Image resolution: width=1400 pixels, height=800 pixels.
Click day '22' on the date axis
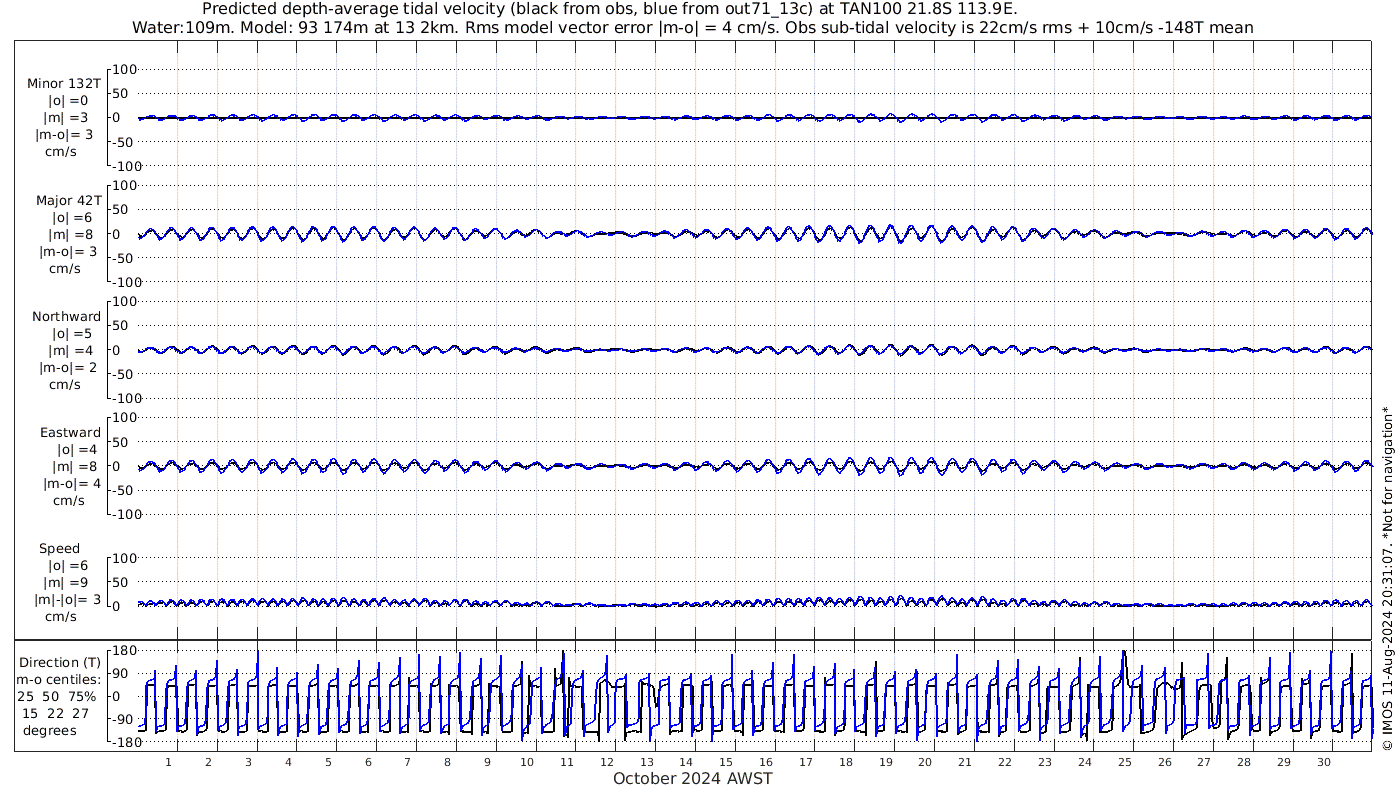point(1005,762)
